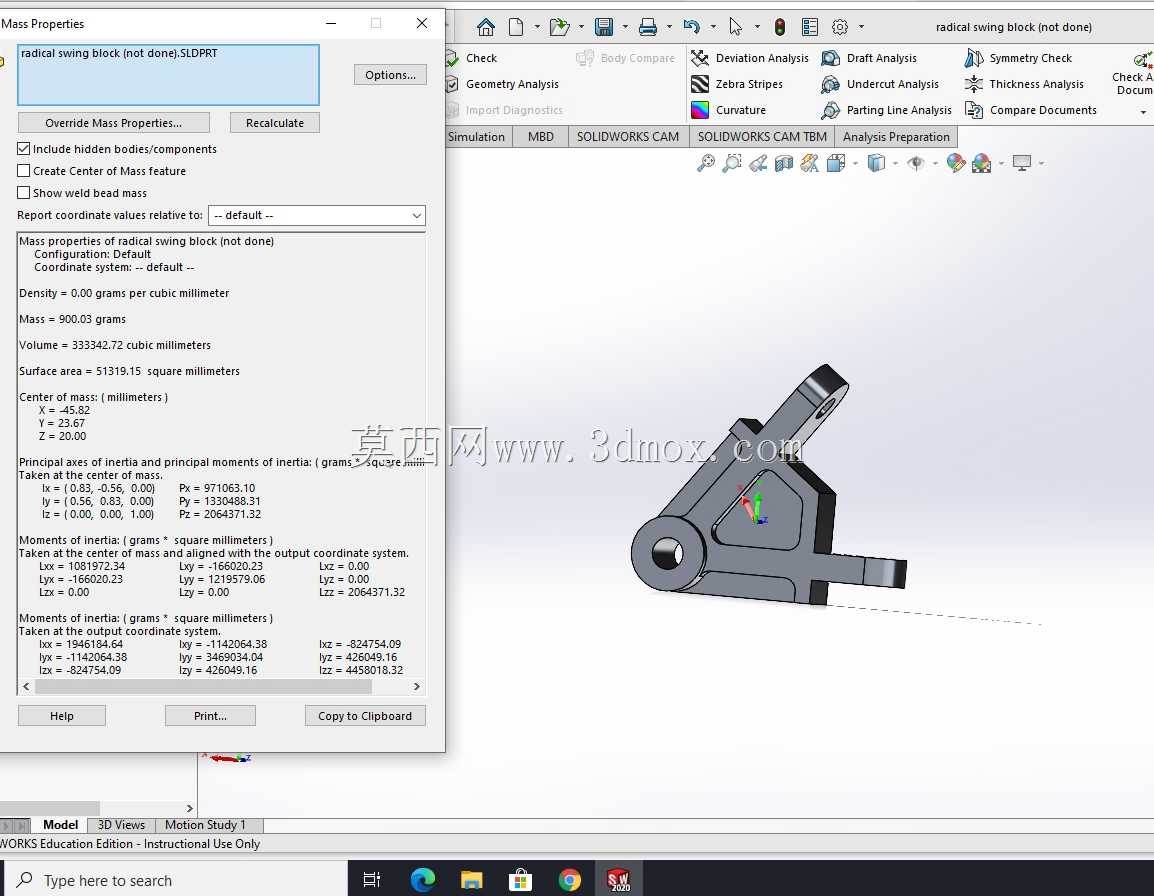Click the Print... button in Mass Properties
This screenshot has height=896, width=1154.
click(210, 716)
